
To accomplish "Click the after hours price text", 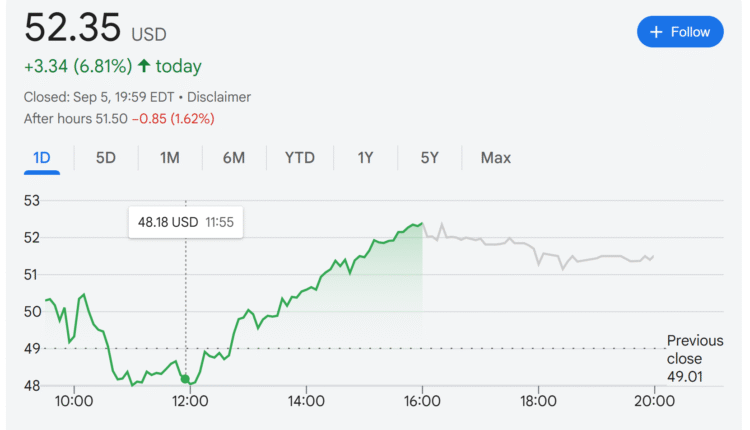I will coord(119,118).
